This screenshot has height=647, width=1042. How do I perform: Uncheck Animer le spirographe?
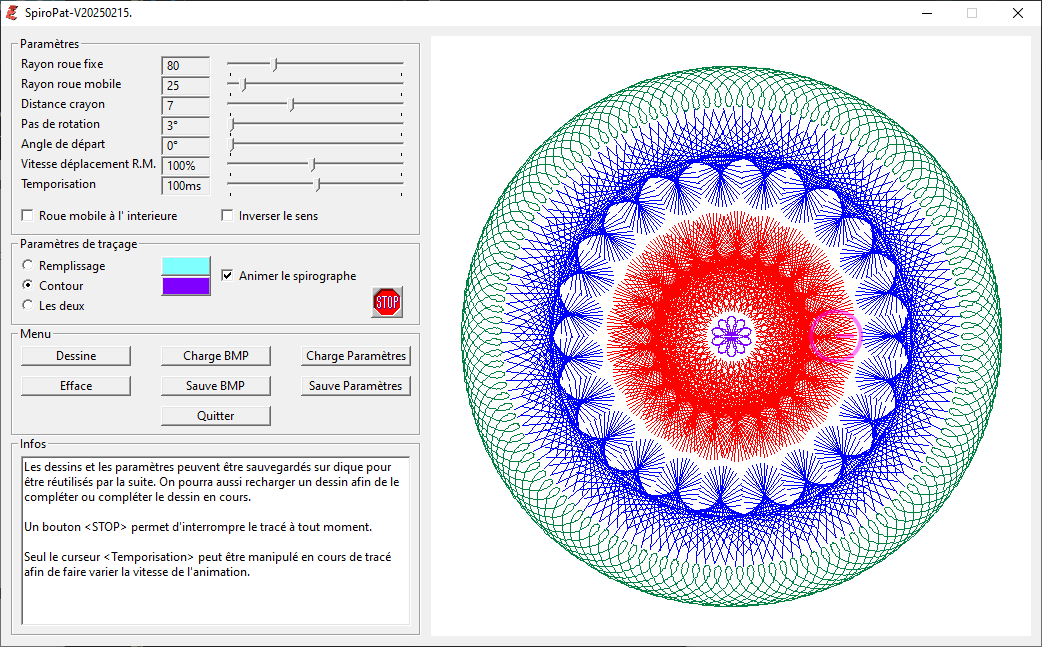point(228,276)
